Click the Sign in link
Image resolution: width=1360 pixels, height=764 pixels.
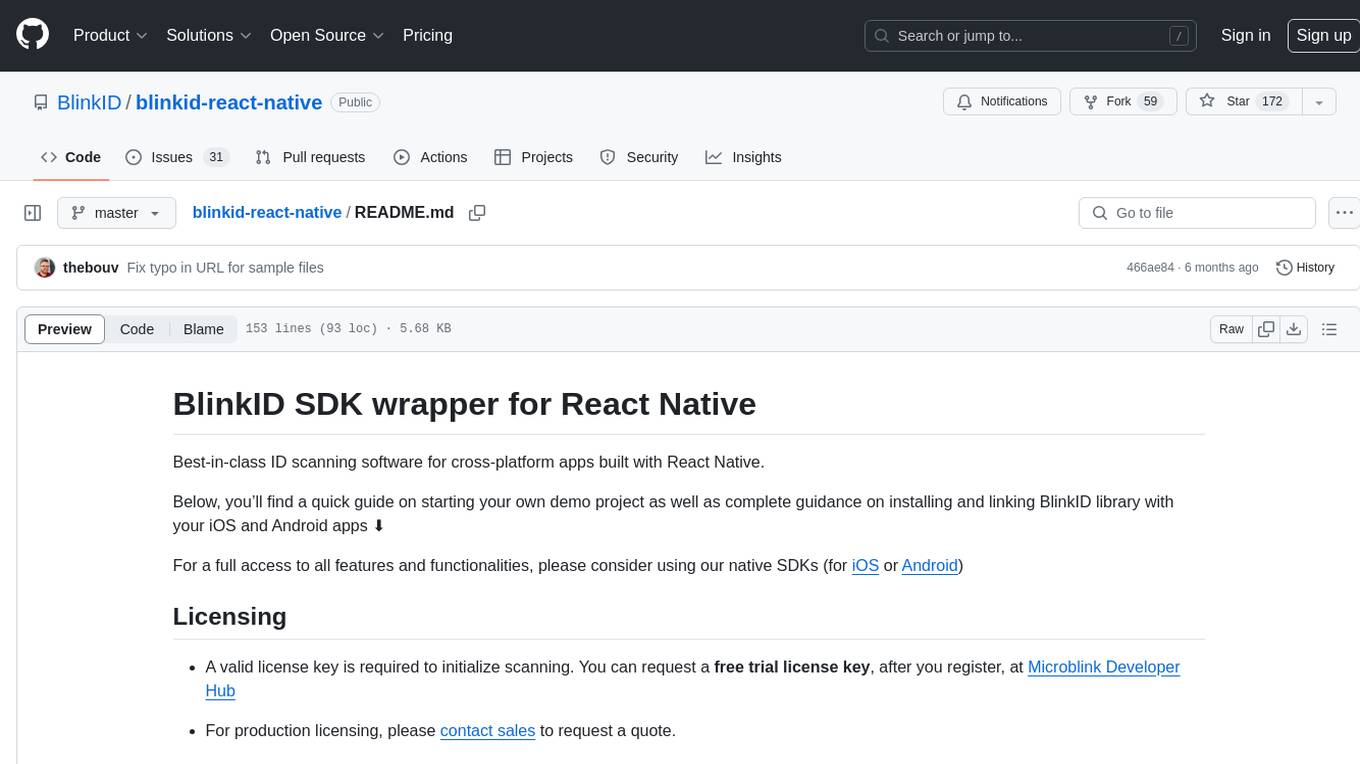pyautogui.click(x=1245, y=35)
